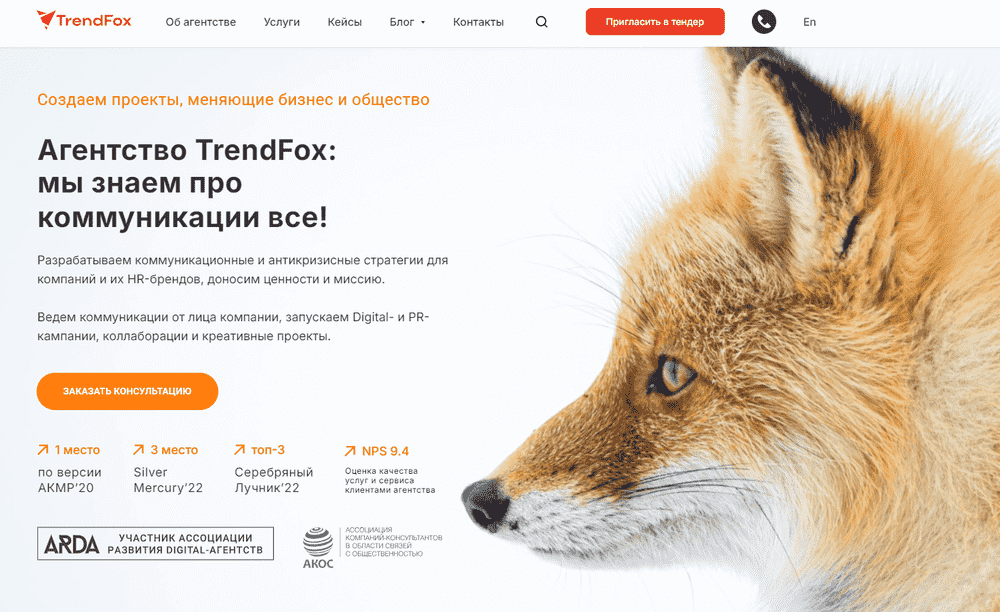This screenshot has width=1000, height=612.
Task: Click the TrendFox fox logo
Action: (x=84, y=20)
